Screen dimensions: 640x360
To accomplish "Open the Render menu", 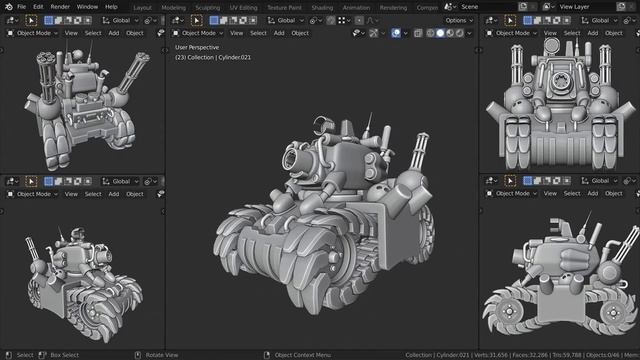I will coord(60,7).
